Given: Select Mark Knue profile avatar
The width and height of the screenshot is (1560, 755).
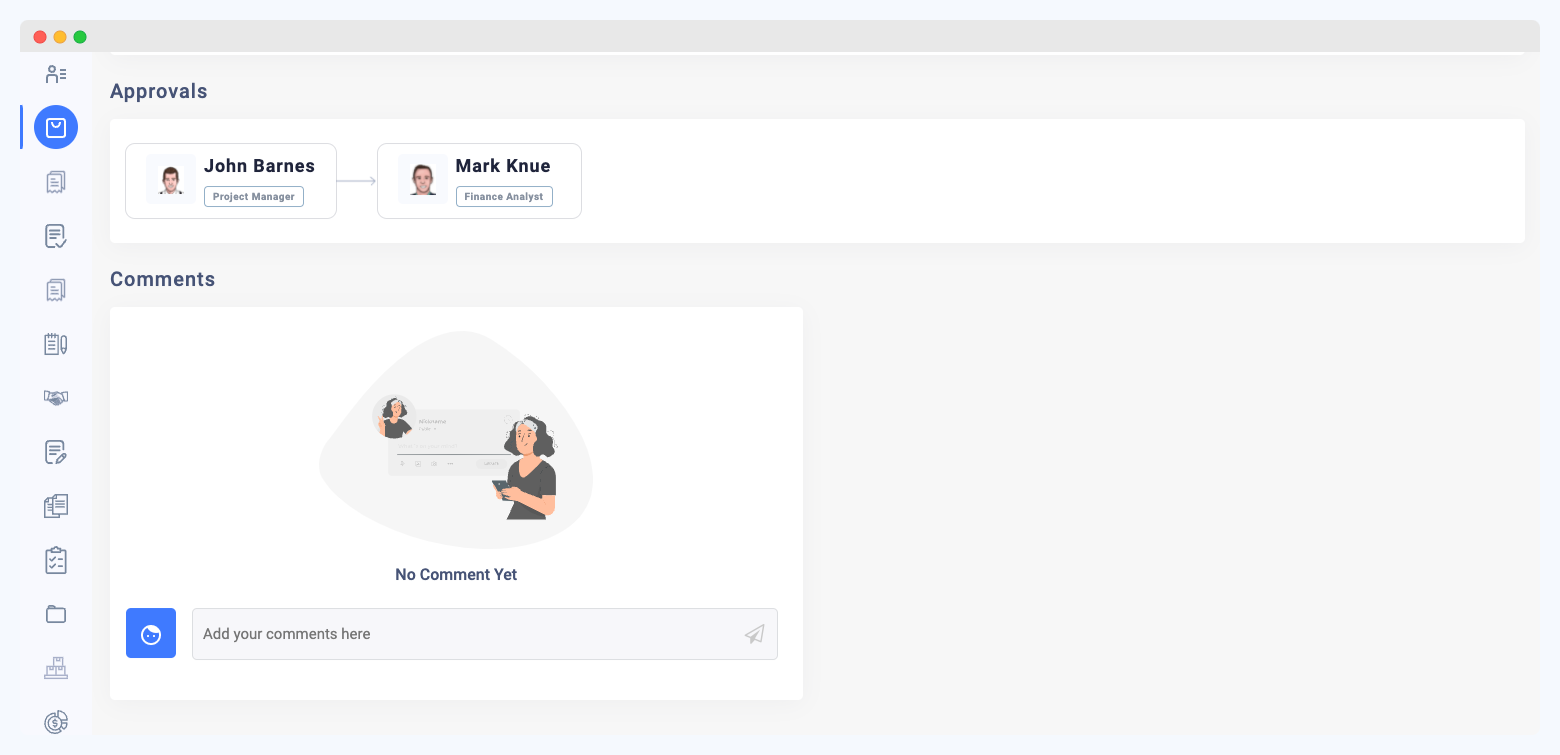Looking at the screenshot, I should click(422, 178).
